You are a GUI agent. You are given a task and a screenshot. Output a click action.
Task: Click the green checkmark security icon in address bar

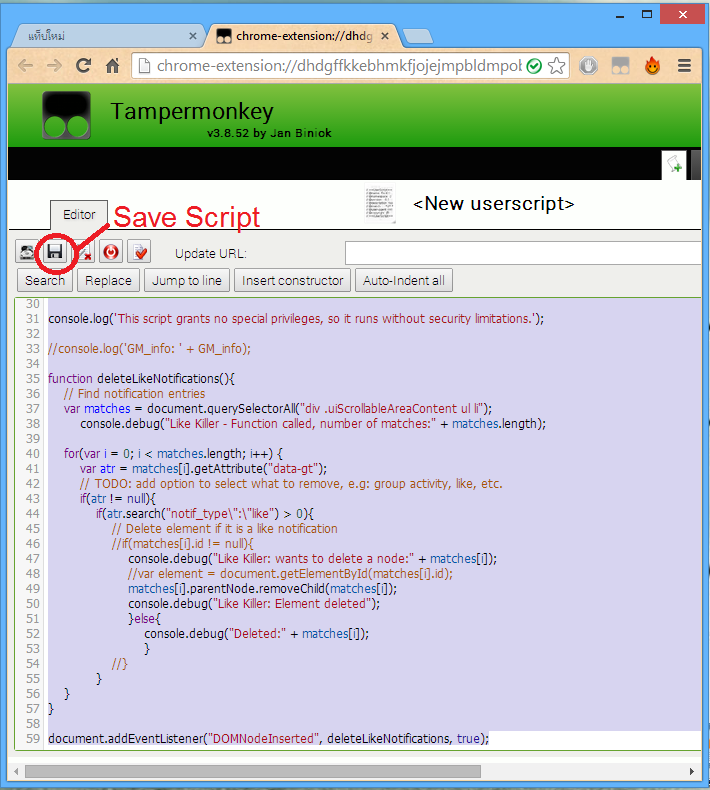point(534,66)
